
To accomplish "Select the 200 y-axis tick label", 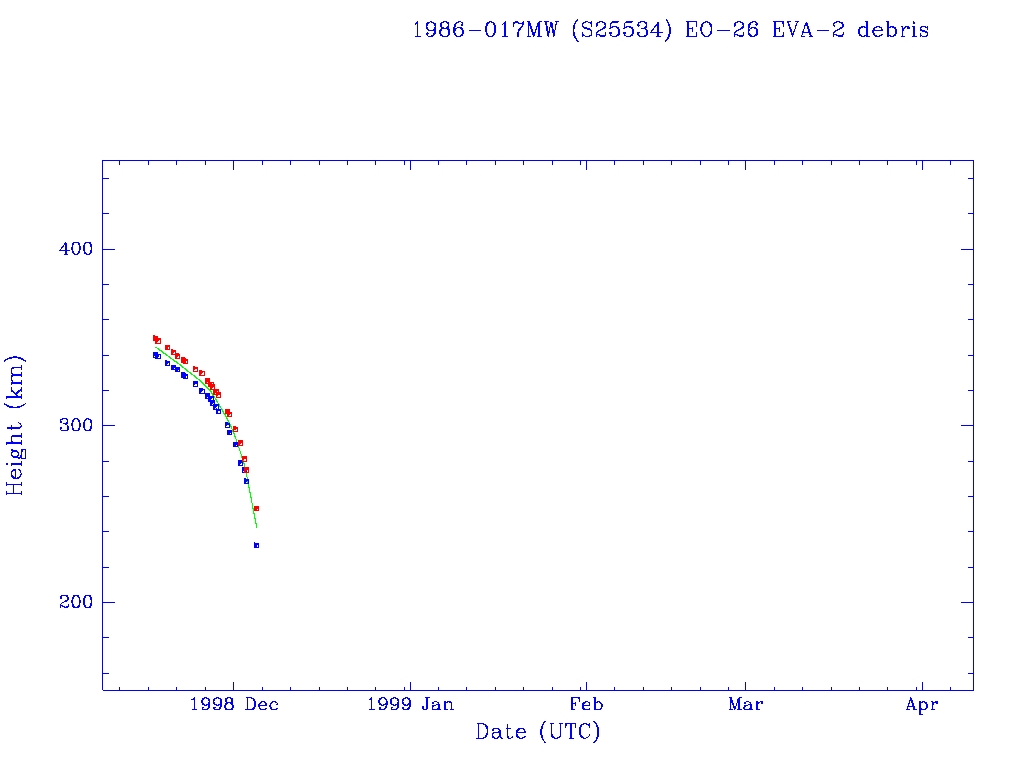I will tap(70, 602).
